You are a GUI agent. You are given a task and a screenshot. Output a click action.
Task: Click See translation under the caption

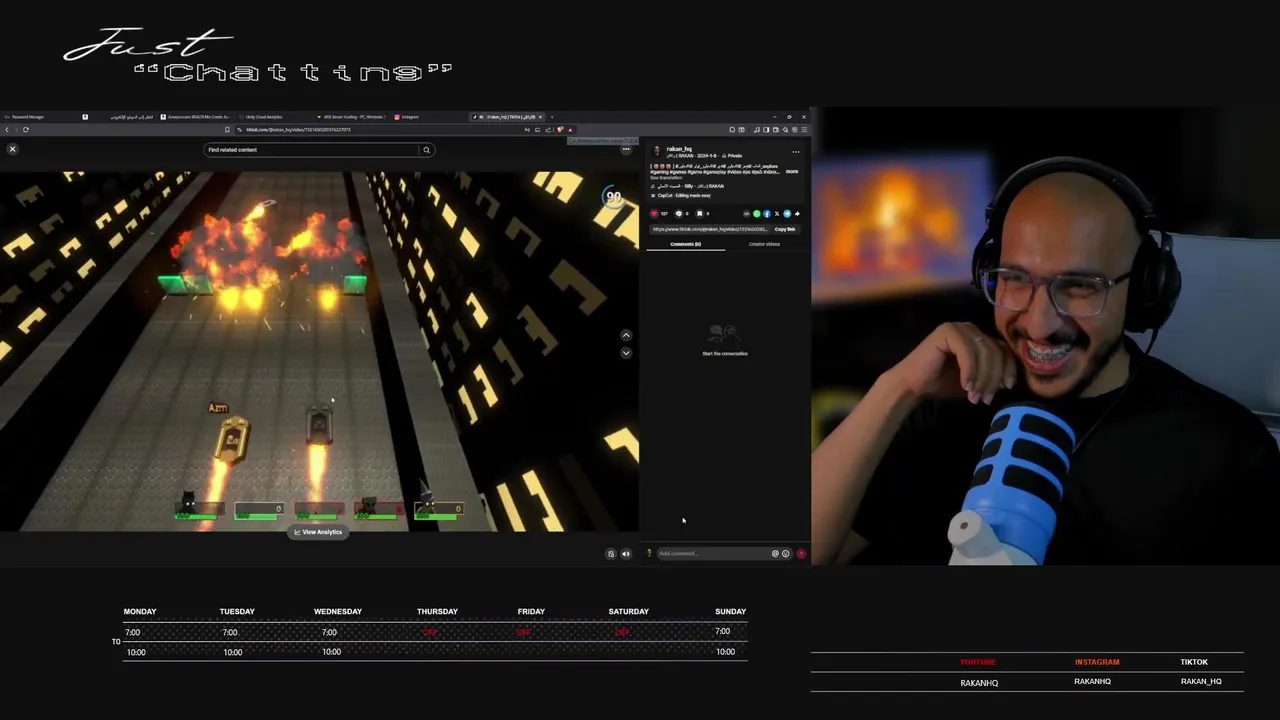pos(666,178)
